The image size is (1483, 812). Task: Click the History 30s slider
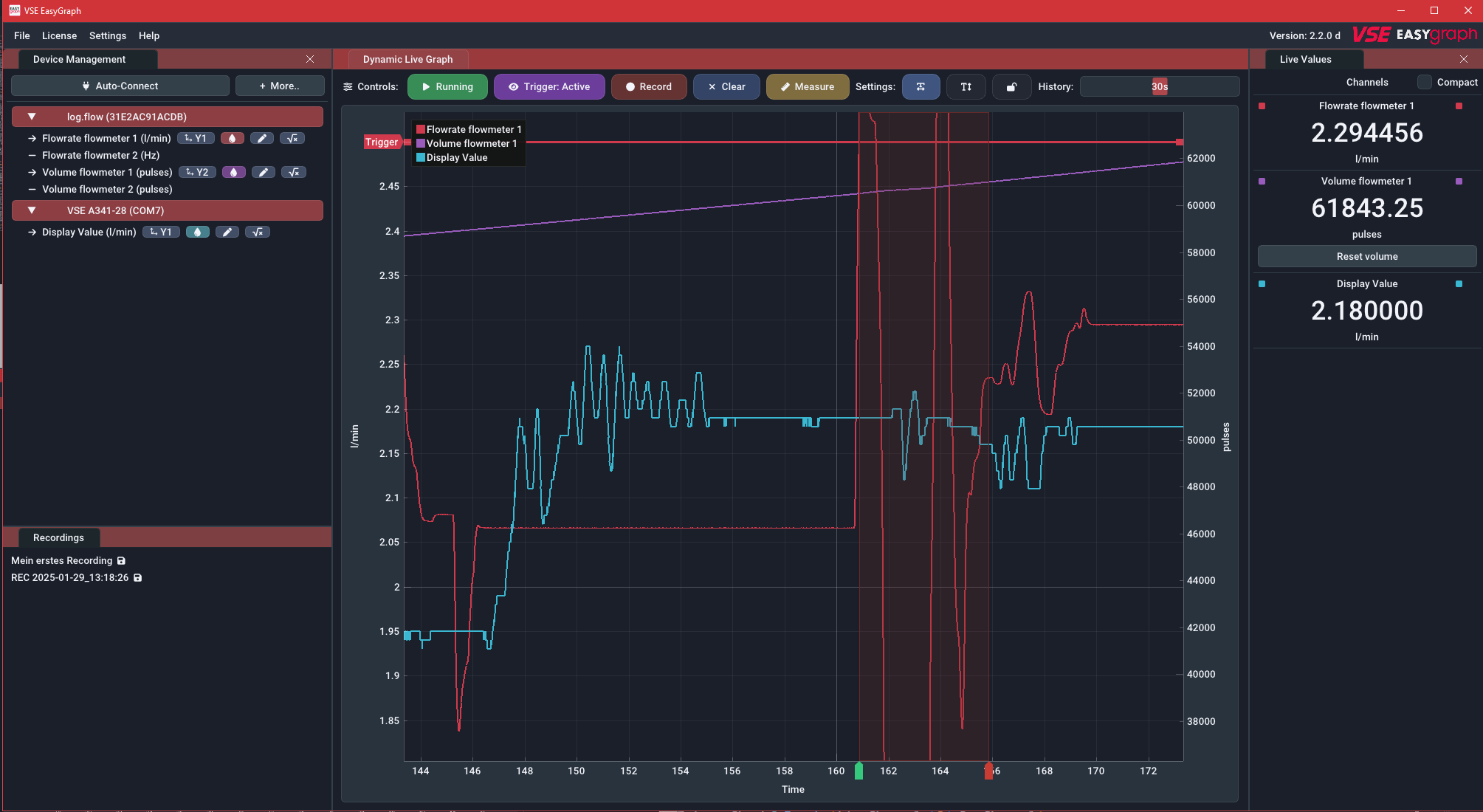tap(1159, 86)
